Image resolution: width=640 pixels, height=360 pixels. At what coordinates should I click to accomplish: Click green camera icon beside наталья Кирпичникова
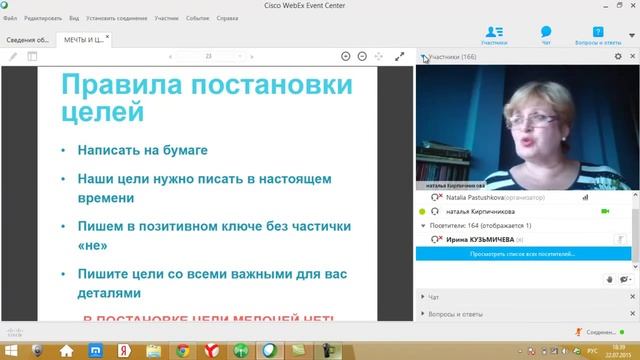tap(605, 211)
